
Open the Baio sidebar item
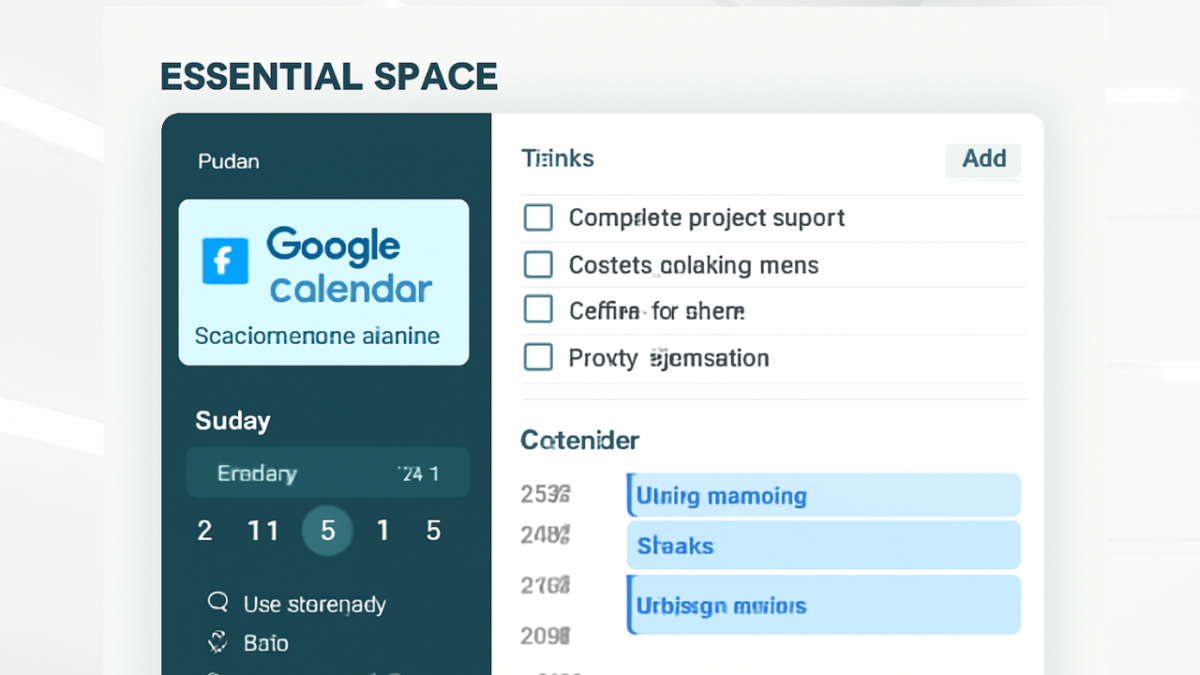tap(266, 643)
